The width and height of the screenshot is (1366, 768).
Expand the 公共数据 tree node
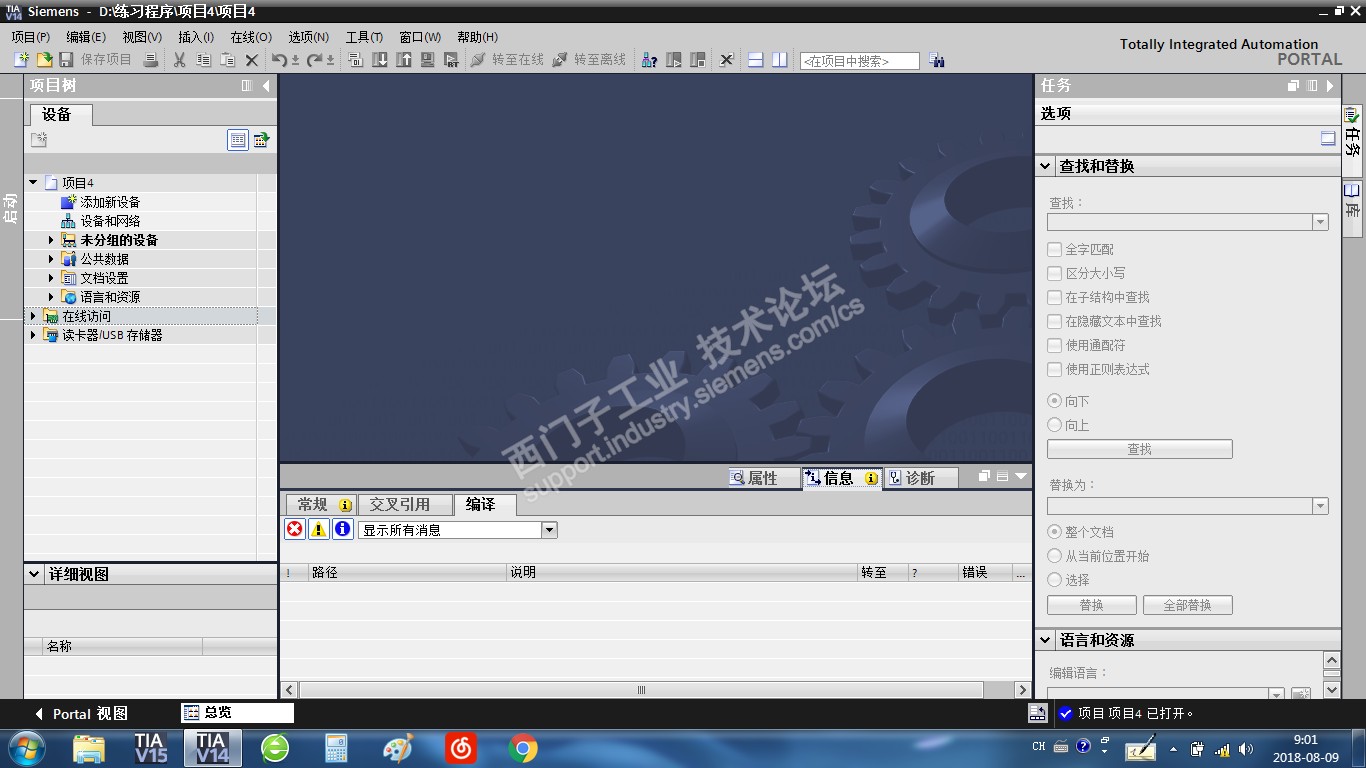coord(52,259)
